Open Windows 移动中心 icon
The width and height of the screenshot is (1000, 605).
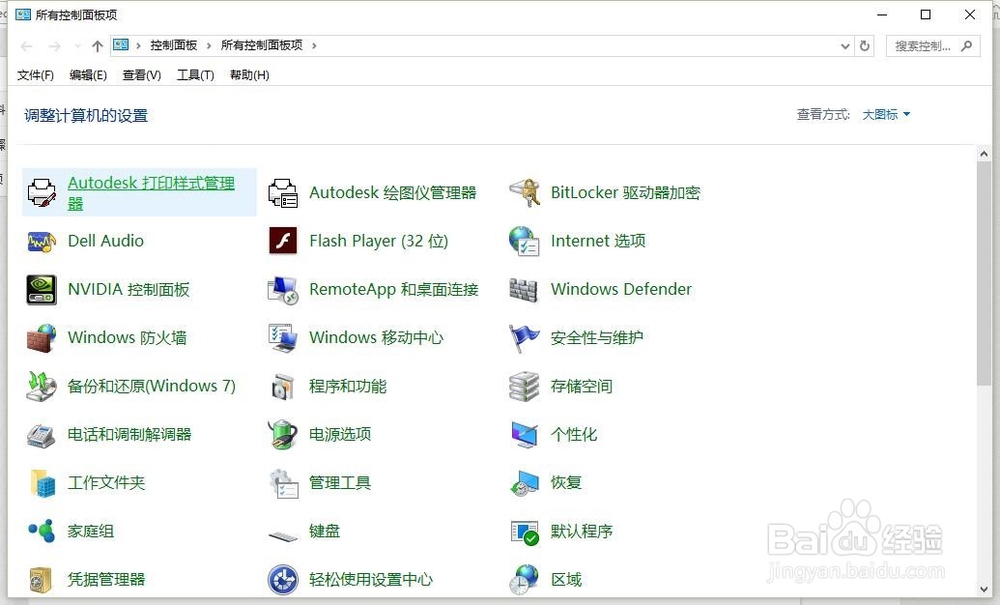click(x=283, y=338)
